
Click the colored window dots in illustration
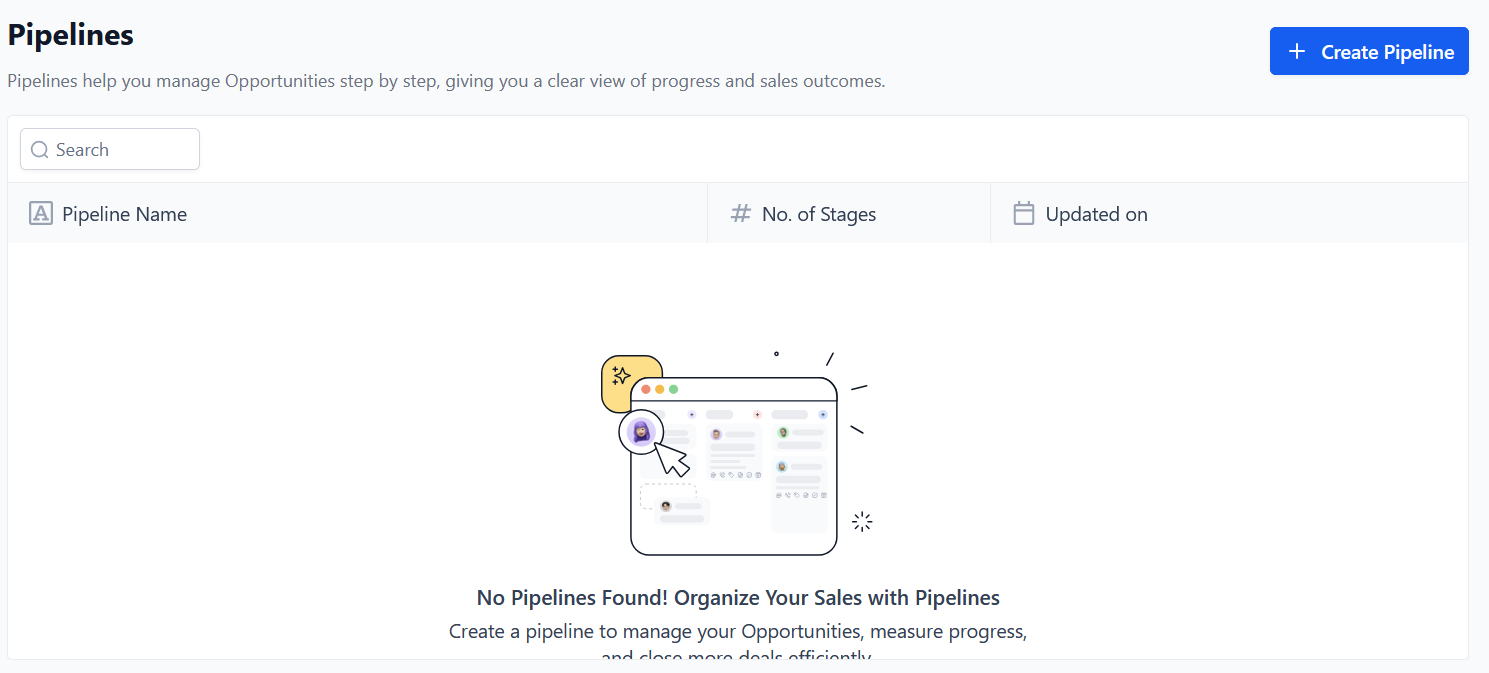(660, 389)
